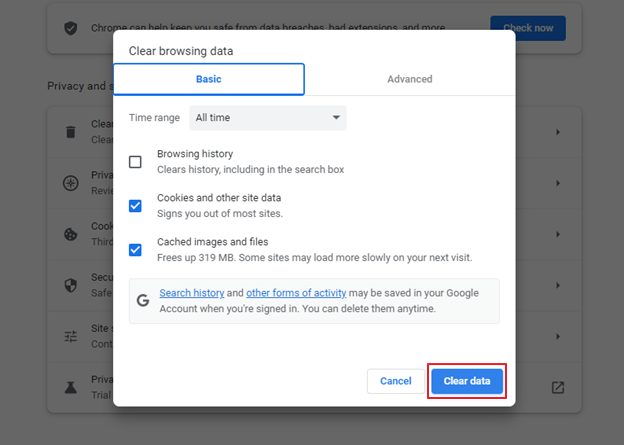Screen dimensions: 624x445
Task: Click the Site settings sliders icon
Action: tap(71, 336)
